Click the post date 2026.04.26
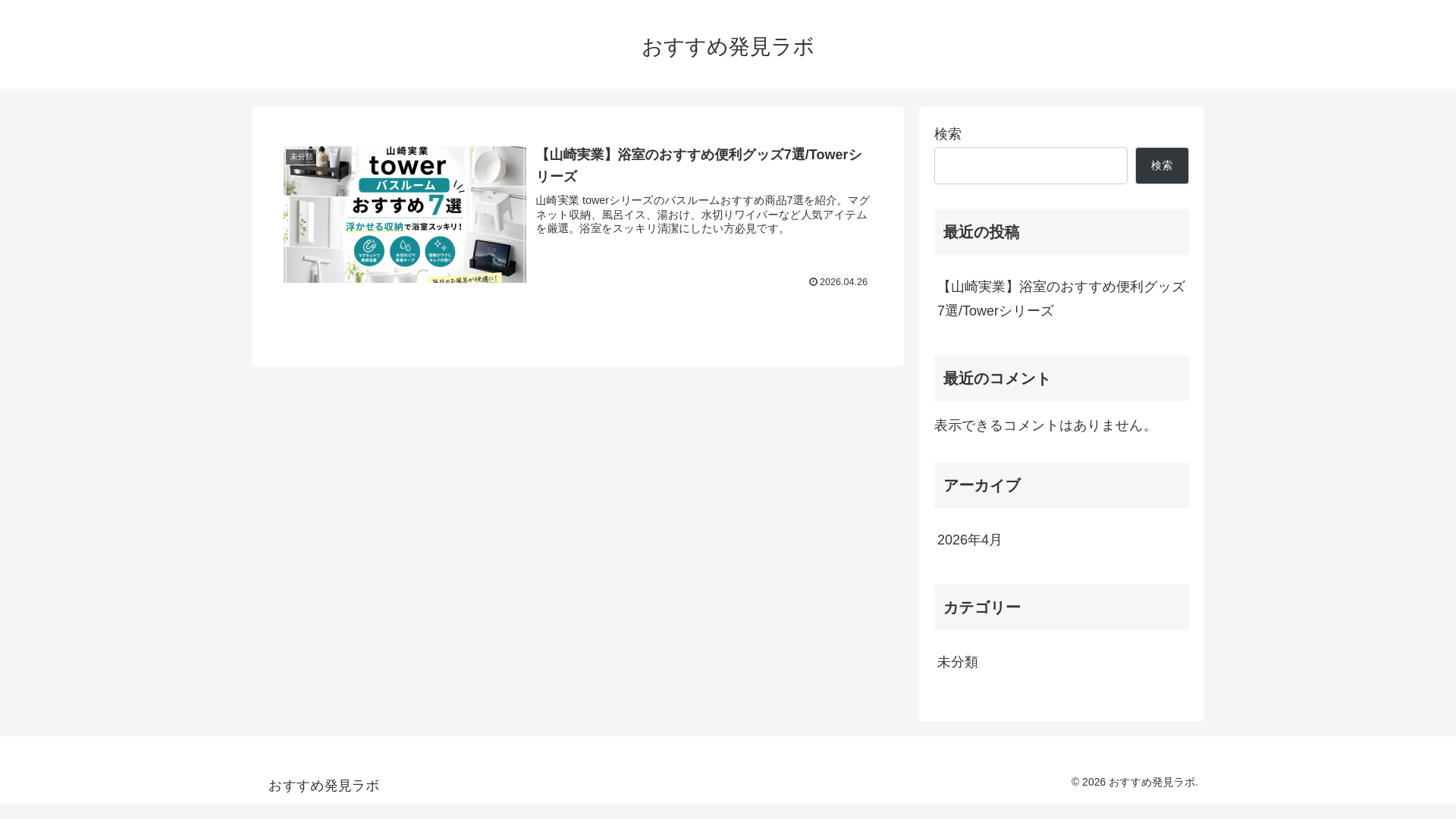This screenshot has height=819, width=1456. [x=843, y=282]
